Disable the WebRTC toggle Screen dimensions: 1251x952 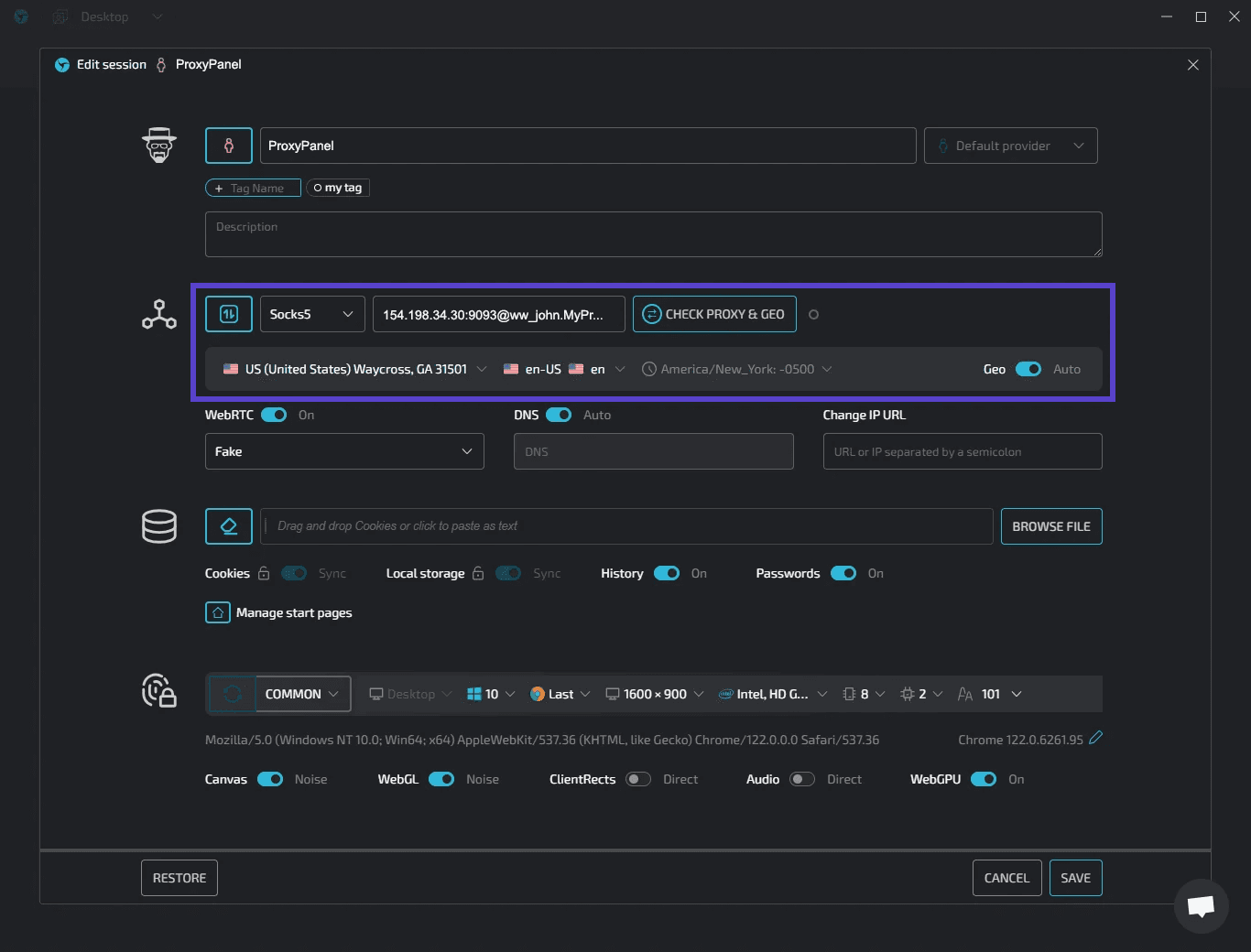[274, 415]
